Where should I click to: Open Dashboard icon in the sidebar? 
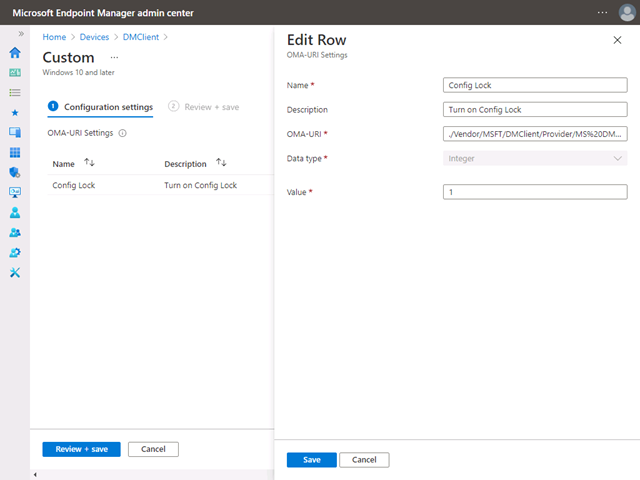15,72
